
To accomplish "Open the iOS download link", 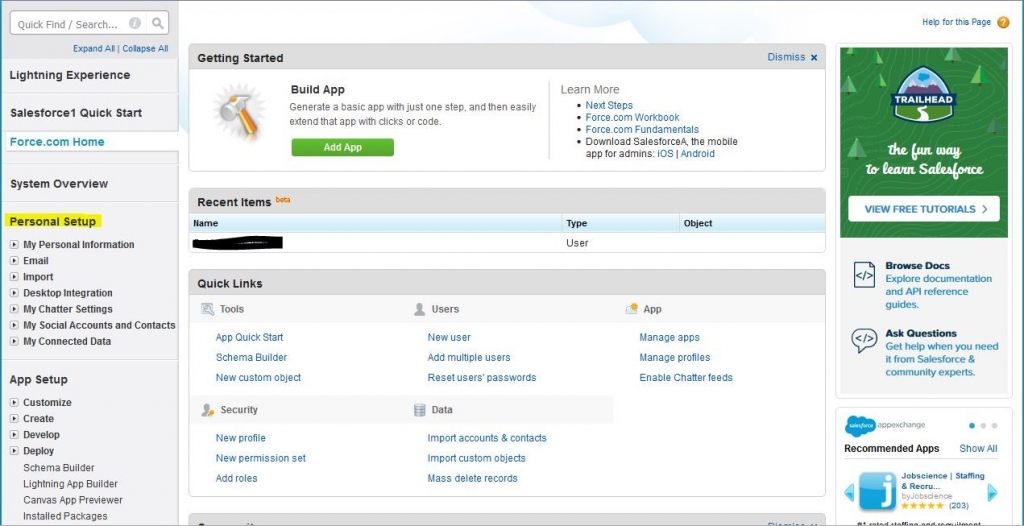I will pyautogui.click(x=665, y=154).
